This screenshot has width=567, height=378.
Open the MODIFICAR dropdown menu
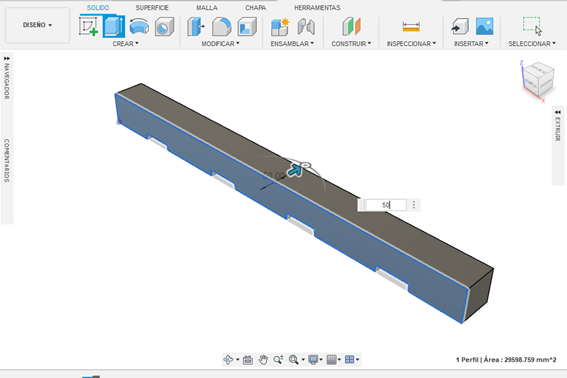pyautogui.click(x=220, y=43)
